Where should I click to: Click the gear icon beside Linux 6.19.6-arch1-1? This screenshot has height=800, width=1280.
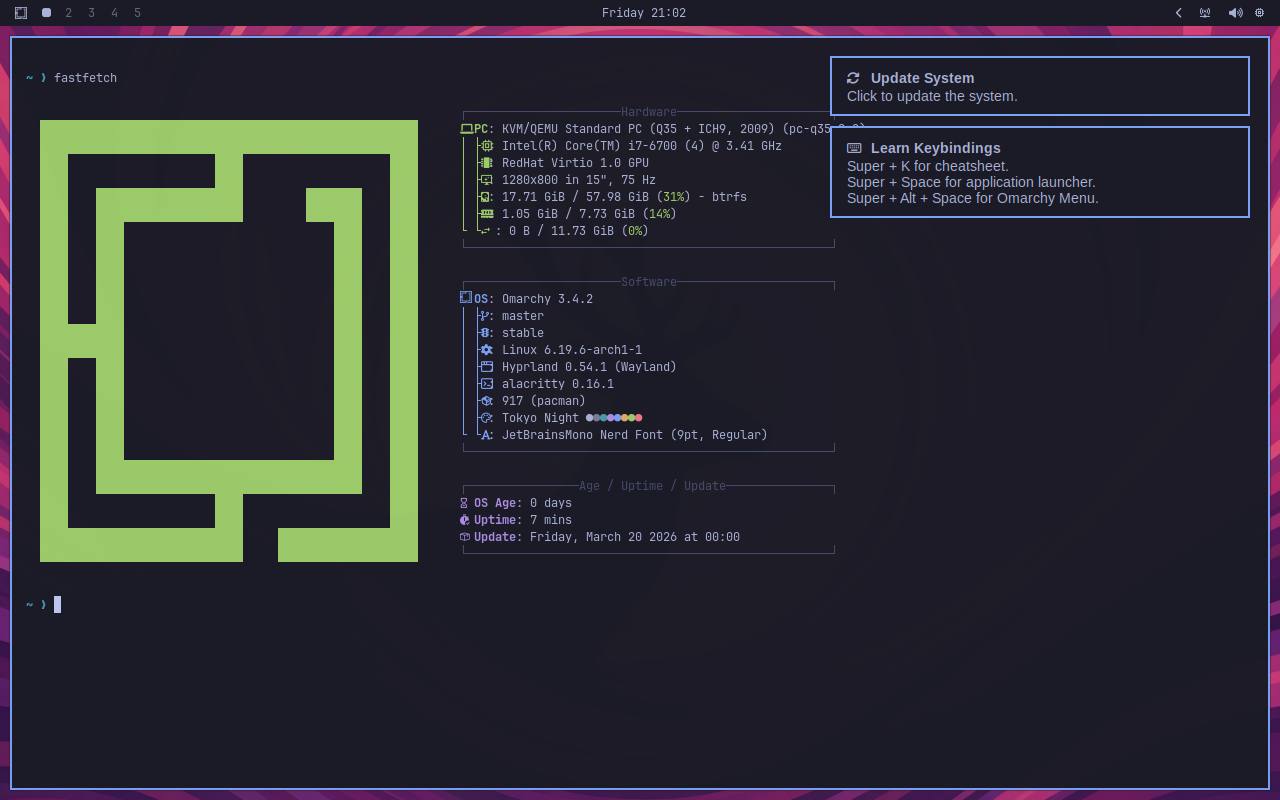point(486,350)
